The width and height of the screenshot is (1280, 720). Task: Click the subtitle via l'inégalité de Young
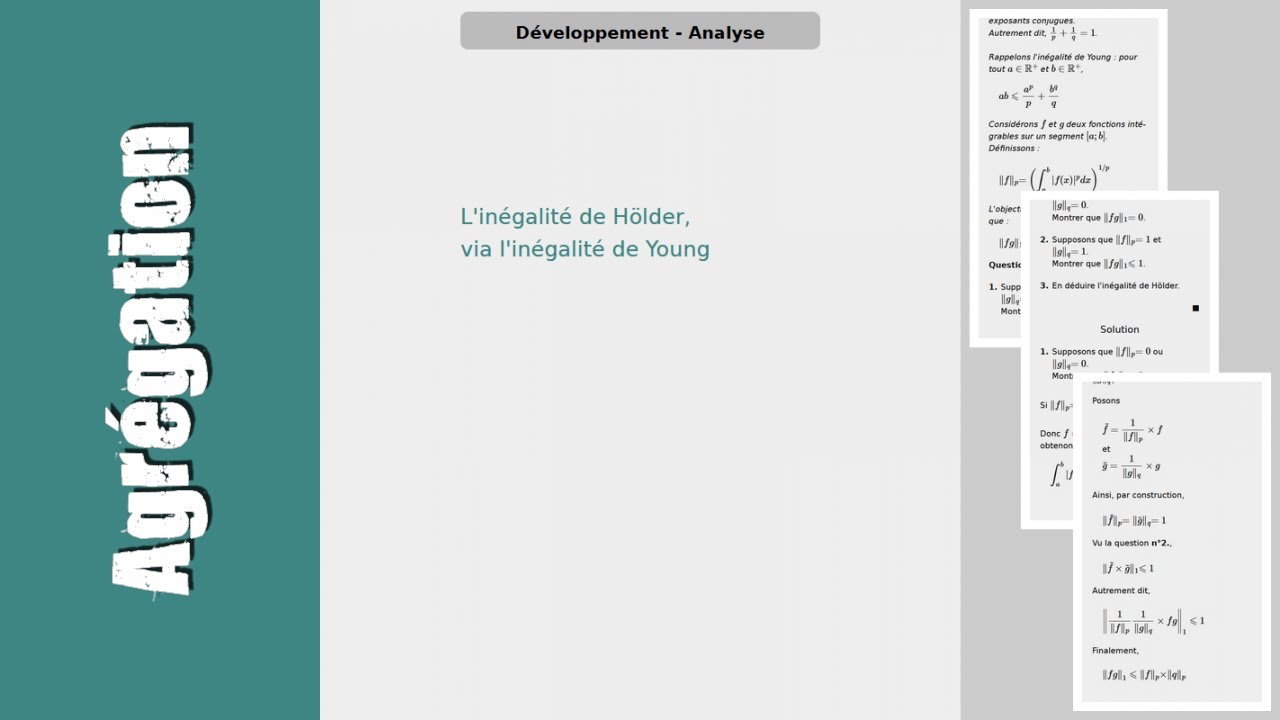tap(585, 250)
